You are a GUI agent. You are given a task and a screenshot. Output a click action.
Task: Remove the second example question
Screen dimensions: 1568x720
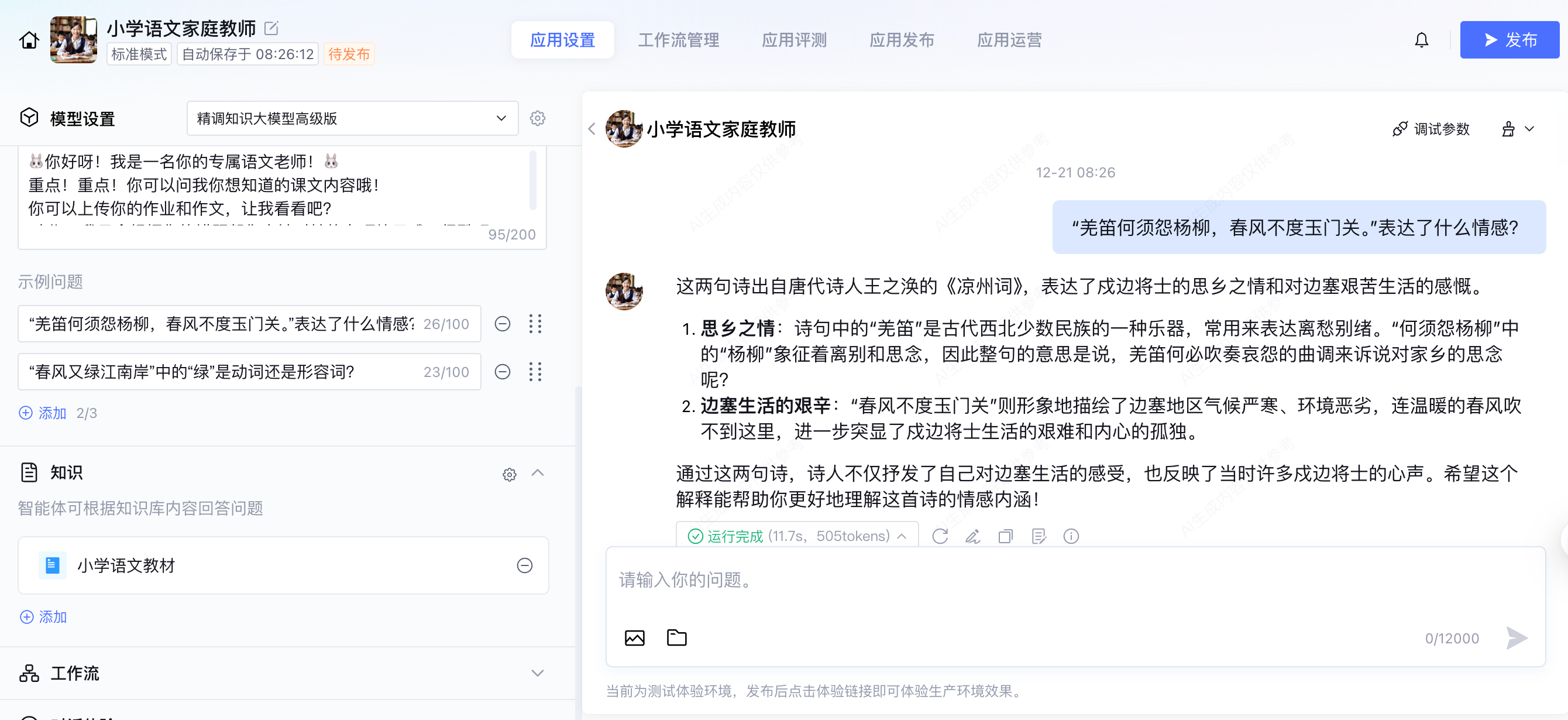(502, 372)
